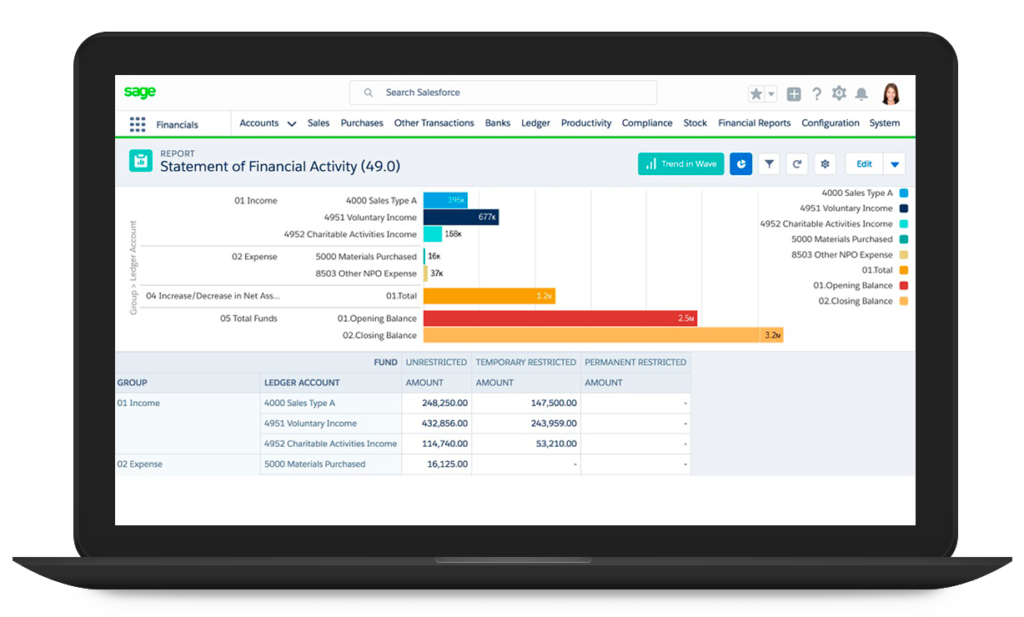Open the help question mark icon
Image resolution: width=1024 pixels, height=617 pixels.
816,94
